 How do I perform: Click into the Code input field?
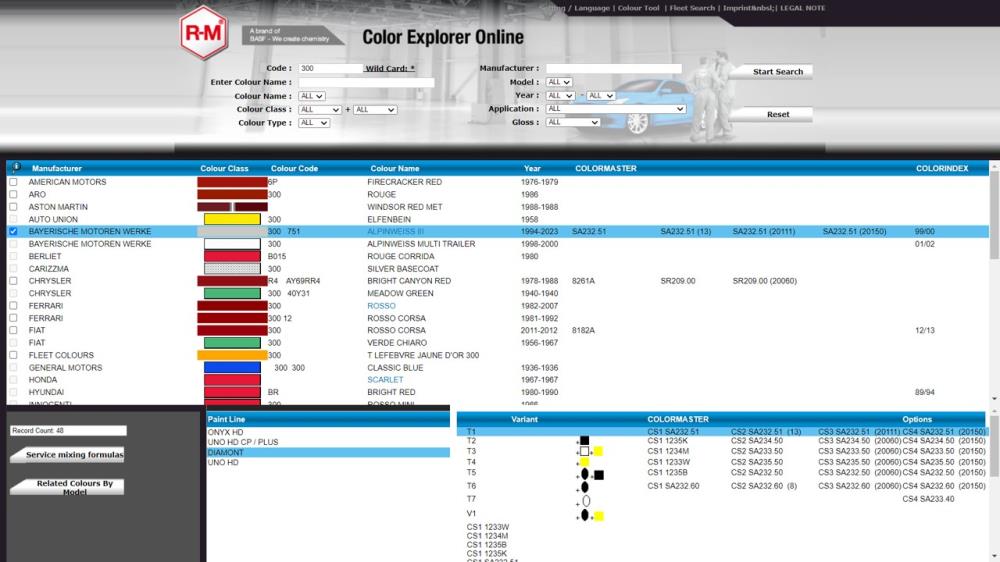point(330,68)
